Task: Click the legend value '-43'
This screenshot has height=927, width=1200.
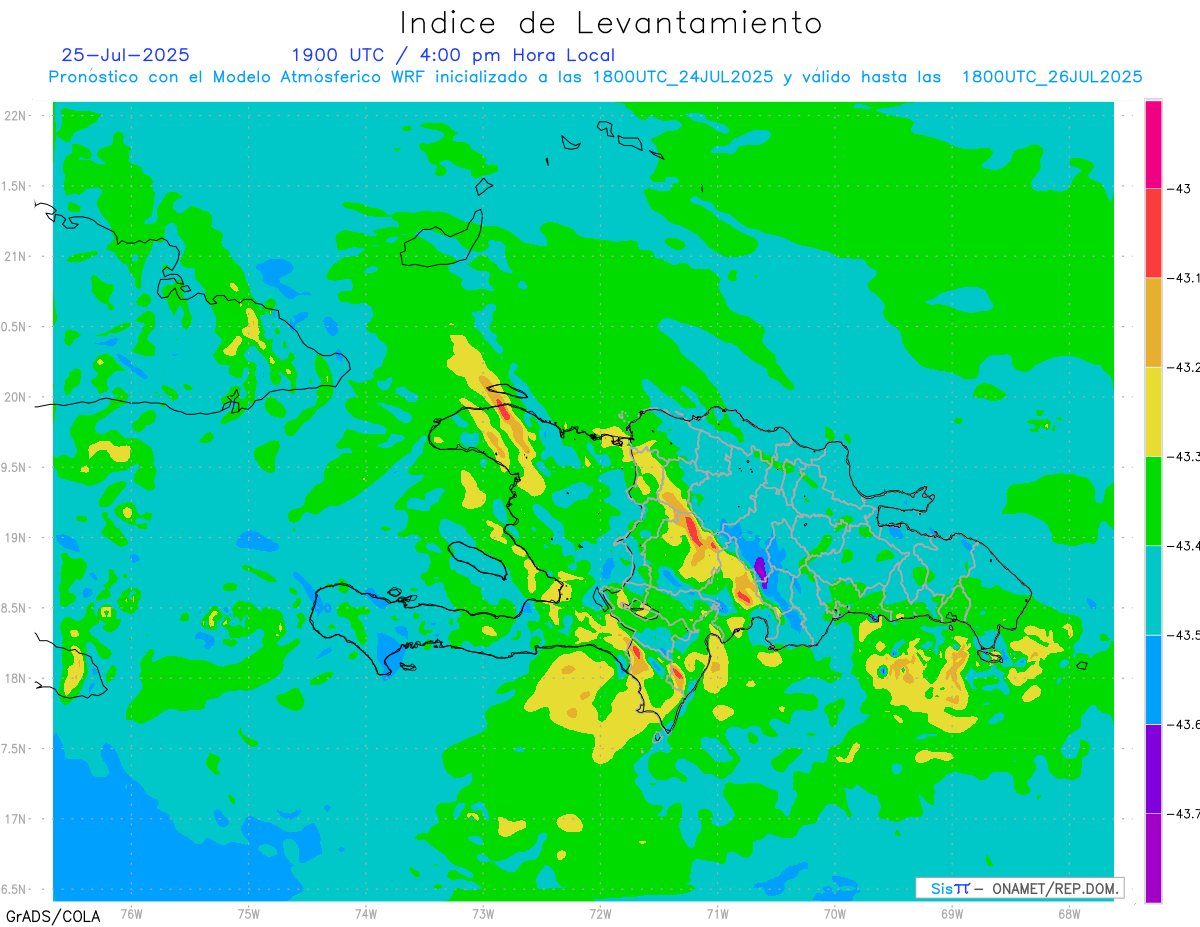Action: coord(1180,189)
